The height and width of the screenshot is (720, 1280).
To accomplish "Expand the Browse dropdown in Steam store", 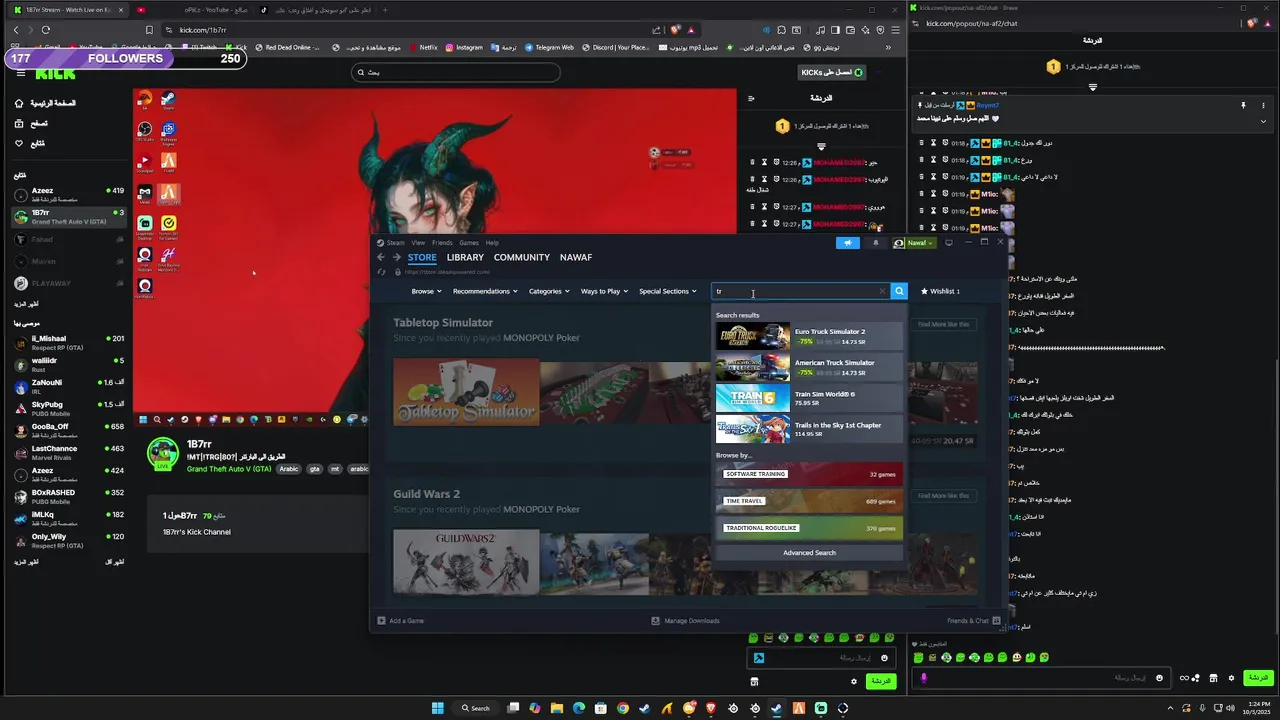I will pos(425,291).
